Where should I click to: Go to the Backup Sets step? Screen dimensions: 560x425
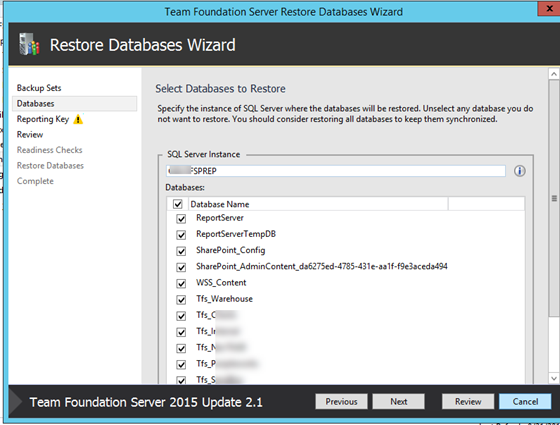39,88
